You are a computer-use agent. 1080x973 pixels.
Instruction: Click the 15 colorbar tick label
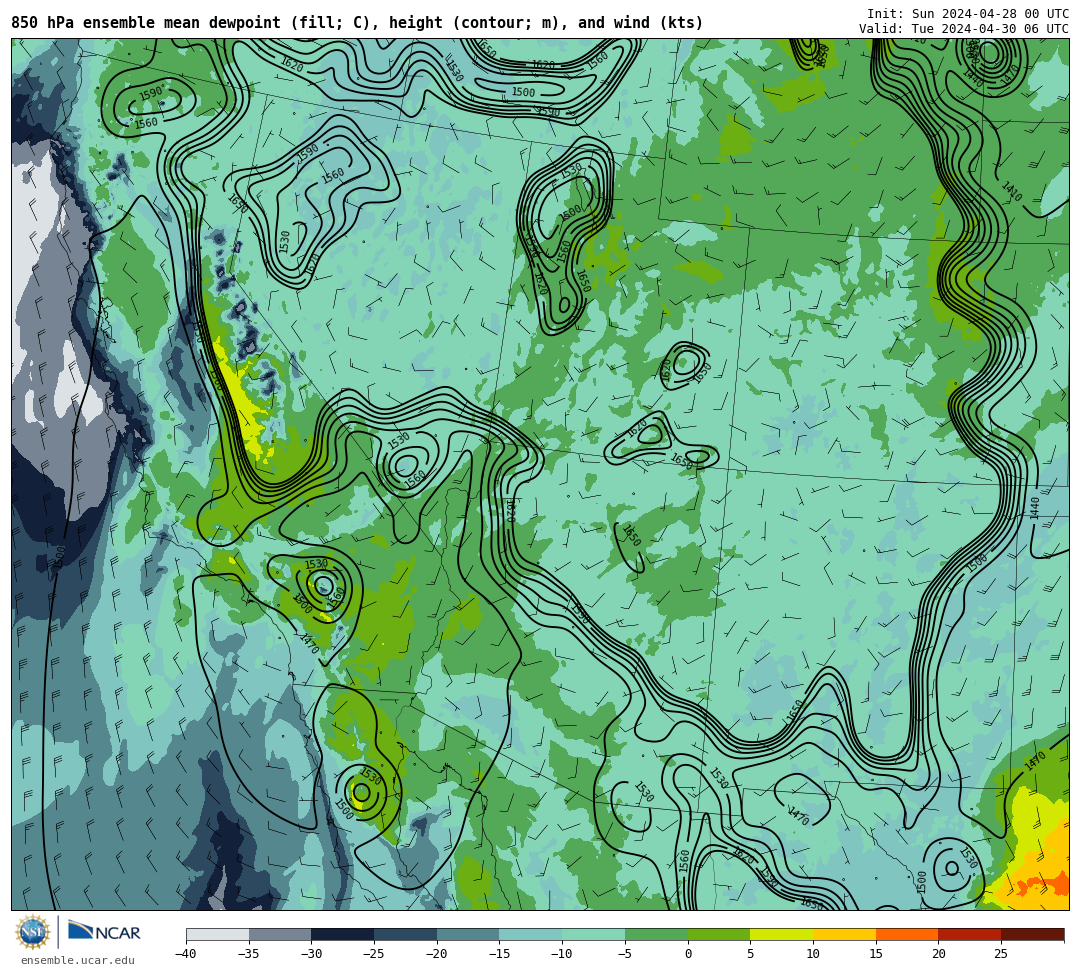point(876,954)
